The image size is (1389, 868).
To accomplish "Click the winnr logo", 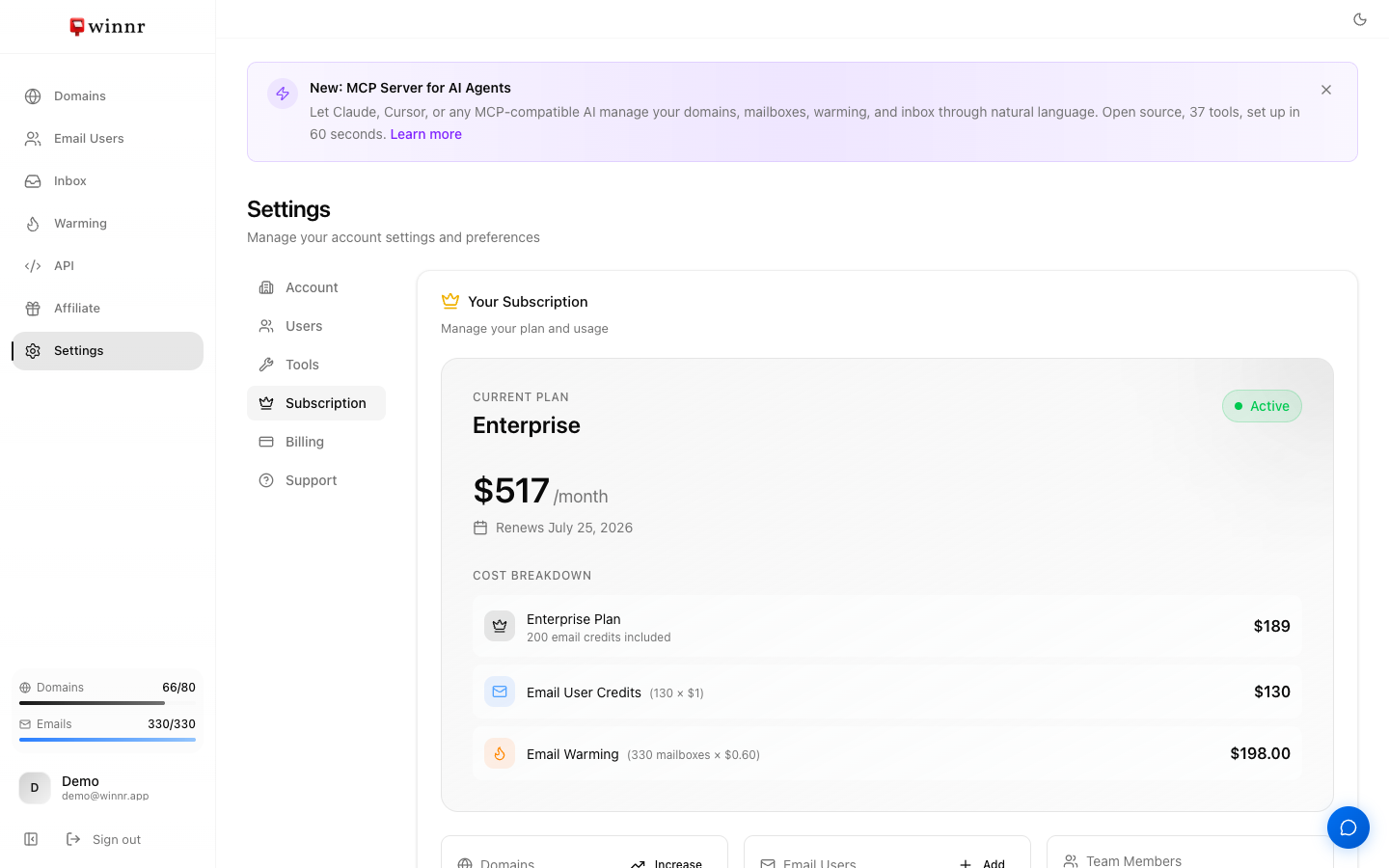I will (107, 26).
